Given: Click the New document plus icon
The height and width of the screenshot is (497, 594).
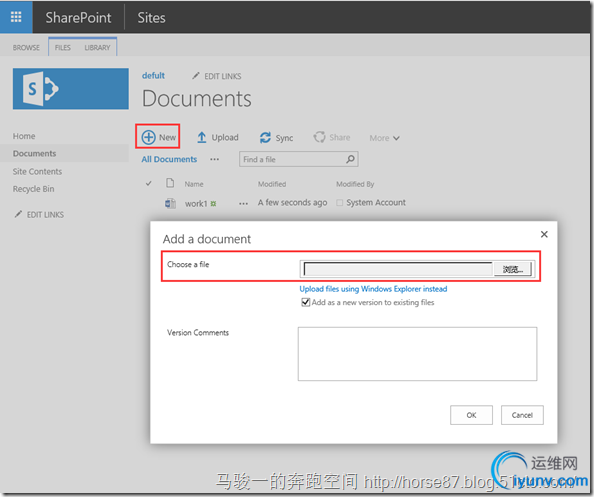Looking at the screenshot, I should click(x=148, y=137).
